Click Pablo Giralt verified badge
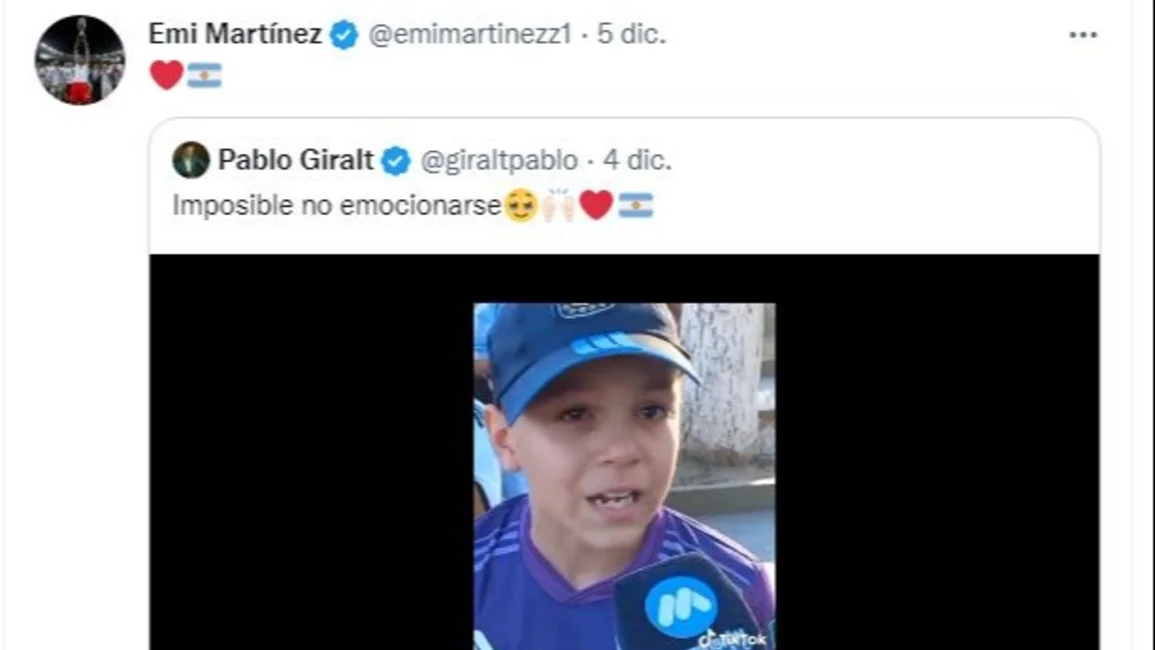The width and height of the screenshot is (1155, 650). click(396, 161)
